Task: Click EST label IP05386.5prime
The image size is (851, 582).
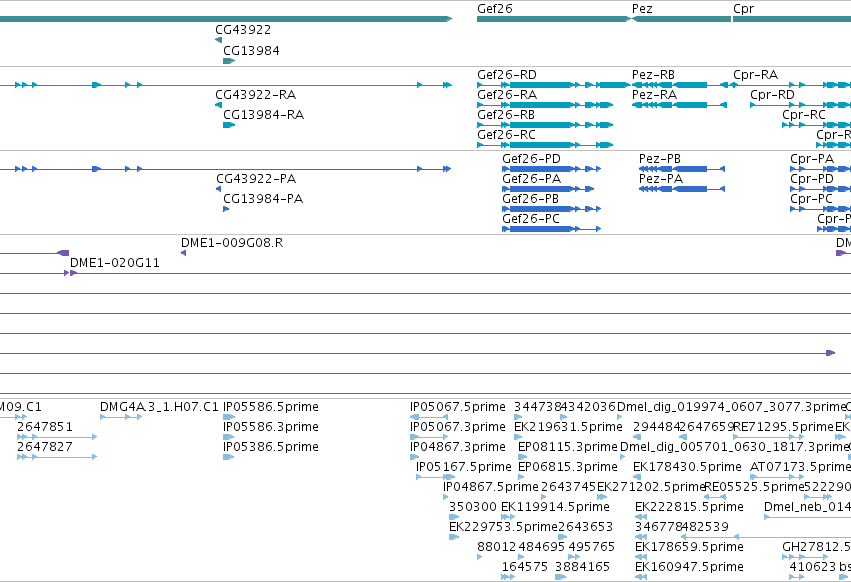Action: pos(271,447)
